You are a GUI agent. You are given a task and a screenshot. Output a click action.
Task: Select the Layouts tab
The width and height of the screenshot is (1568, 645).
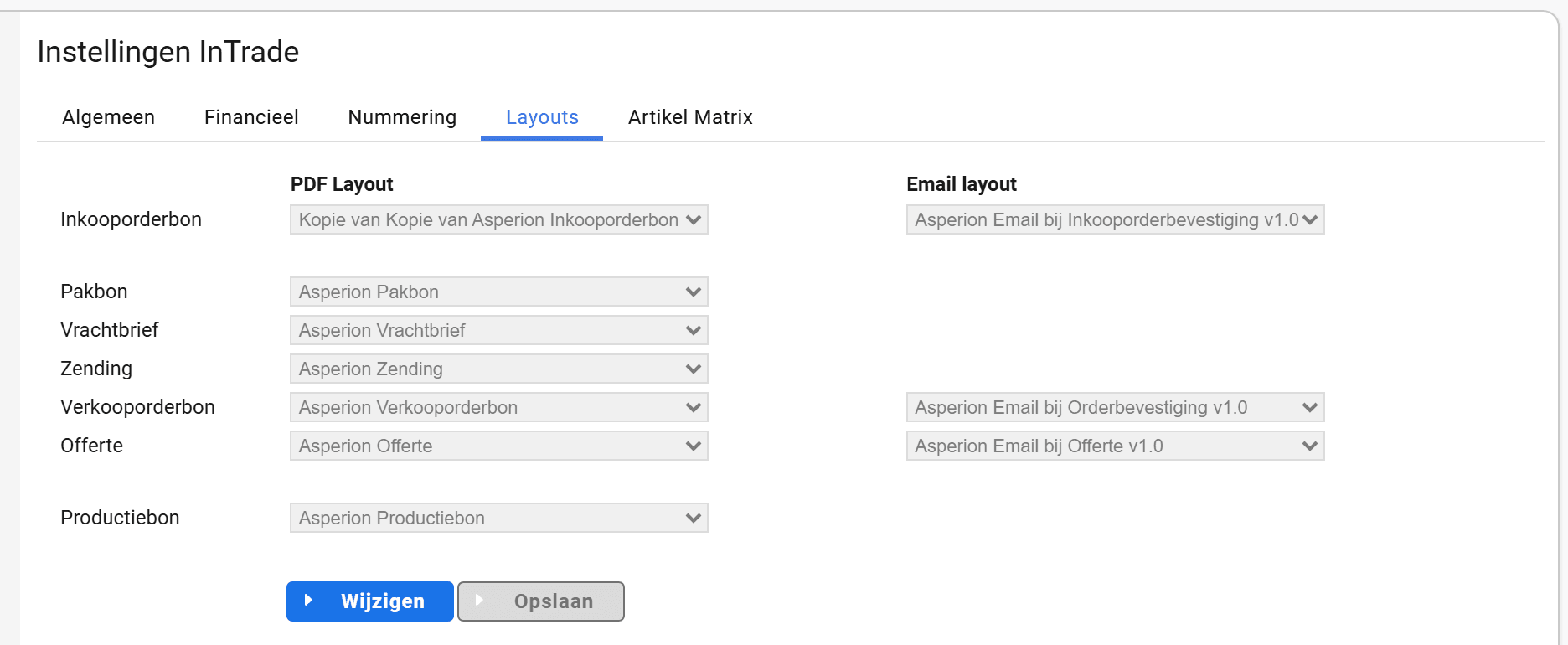[x=542, y=117]
